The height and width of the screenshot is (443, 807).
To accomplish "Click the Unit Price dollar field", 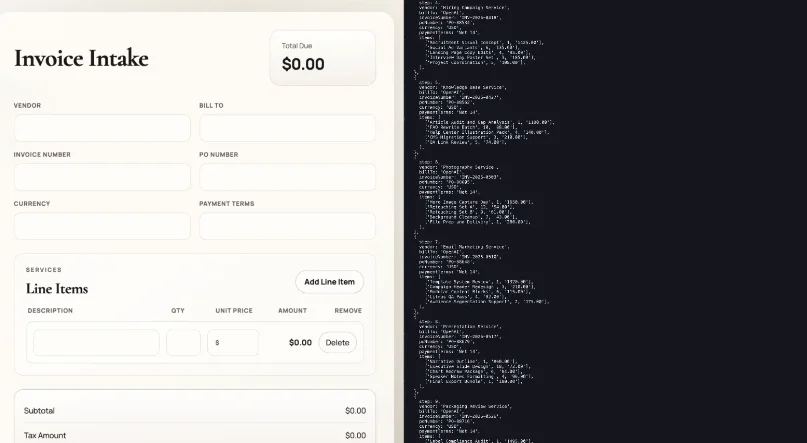I will [237, 342].
